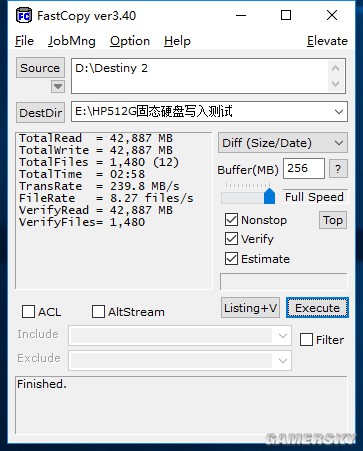This screenshot has height=451, width=363.
Task: Open the File menu
Action: 24,41
